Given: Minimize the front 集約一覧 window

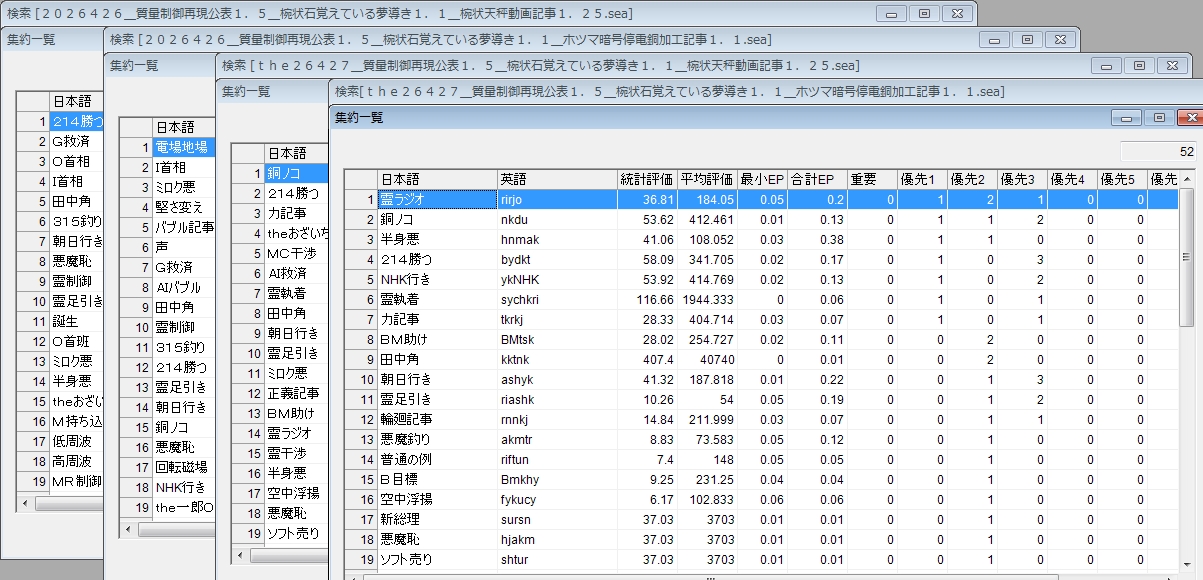Looking at the screenshot, I should coord(1127,117).
